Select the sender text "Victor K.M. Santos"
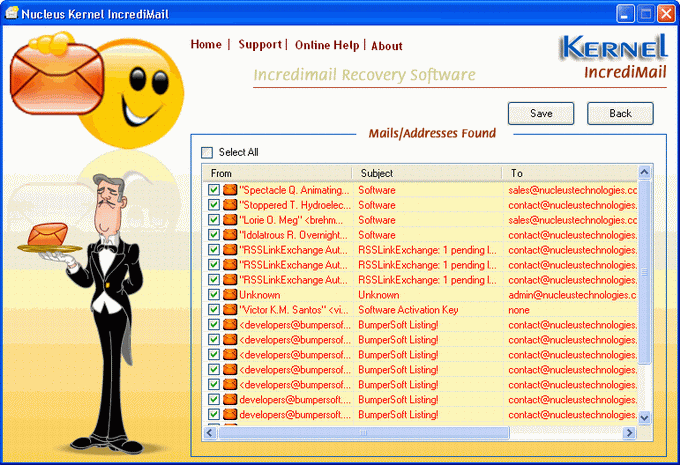This screenshot has width=680, height=465. pos(294,310)
